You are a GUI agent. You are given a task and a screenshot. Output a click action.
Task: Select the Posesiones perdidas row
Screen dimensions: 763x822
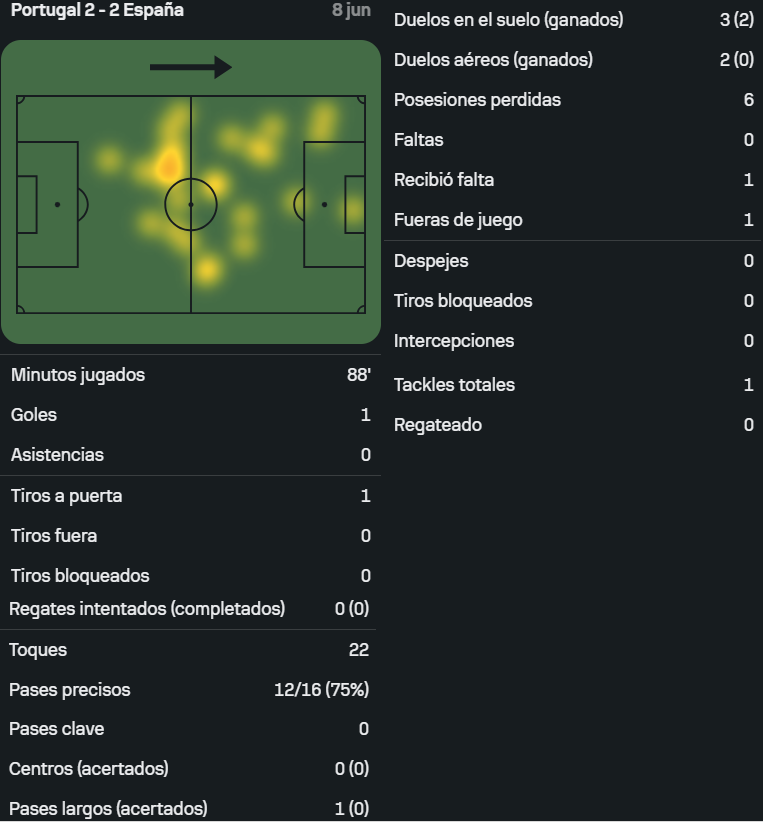pyautogui.click(x=574, y=100)
